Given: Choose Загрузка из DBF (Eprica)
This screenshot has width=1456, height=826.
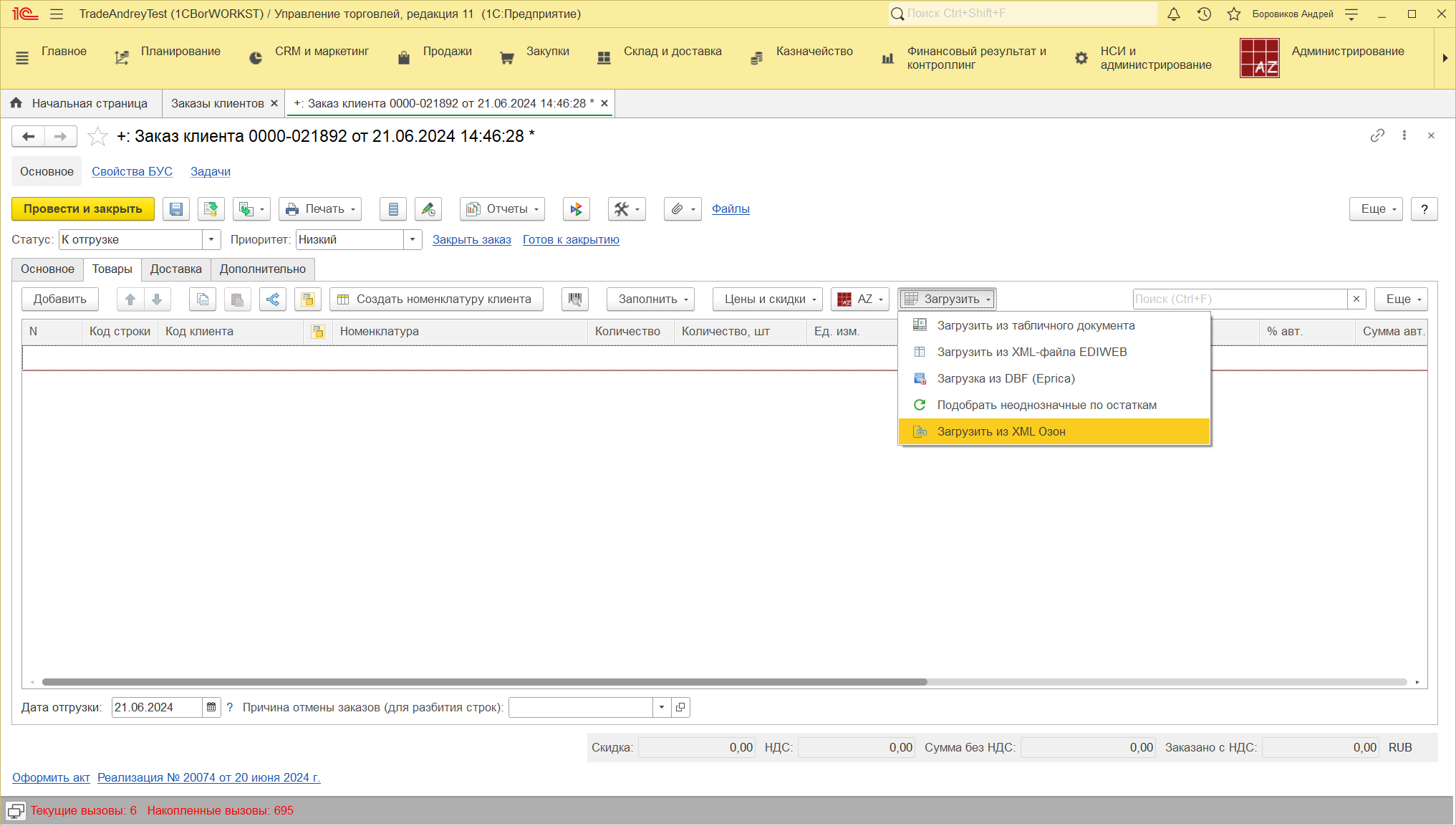Looking at the screenshot, I should [x=1006, y=379].
